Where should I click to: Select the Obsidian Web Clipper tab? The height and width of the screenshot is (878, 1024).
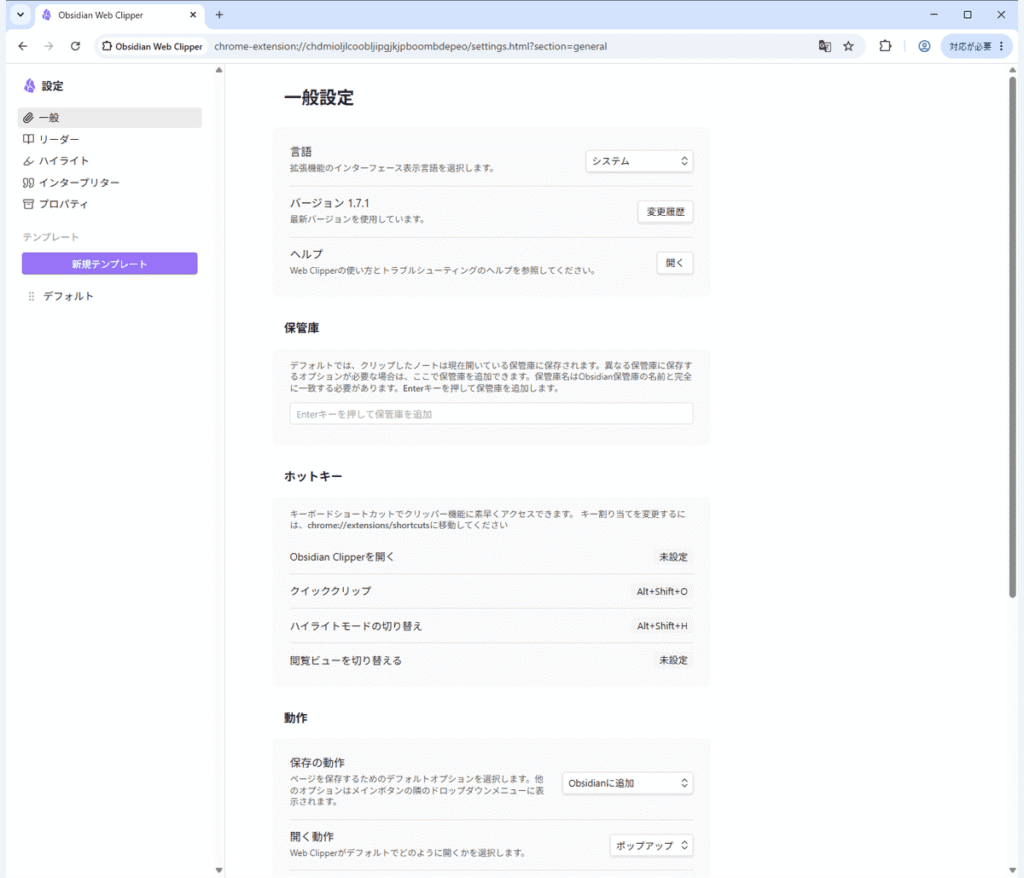point(120,14)
